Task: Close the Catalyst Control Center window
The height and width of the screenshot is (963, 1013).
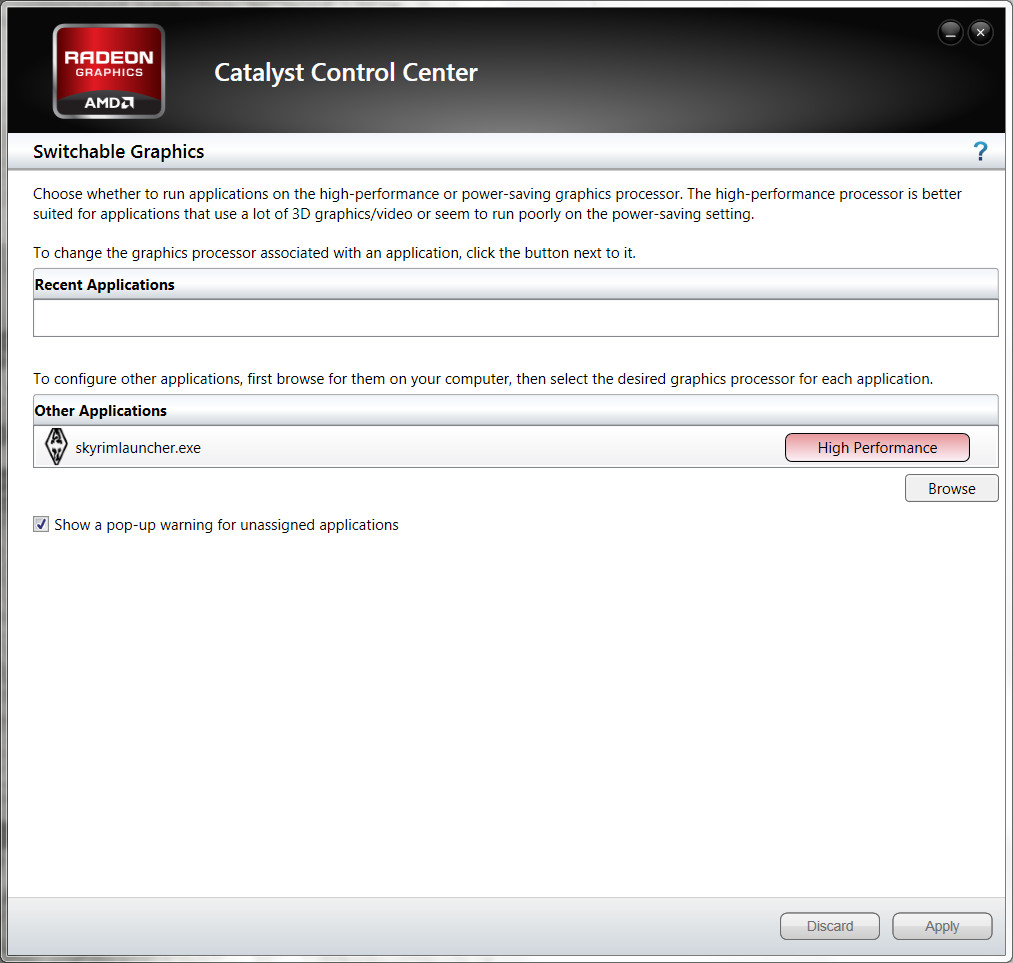Action: click(980, 32)
